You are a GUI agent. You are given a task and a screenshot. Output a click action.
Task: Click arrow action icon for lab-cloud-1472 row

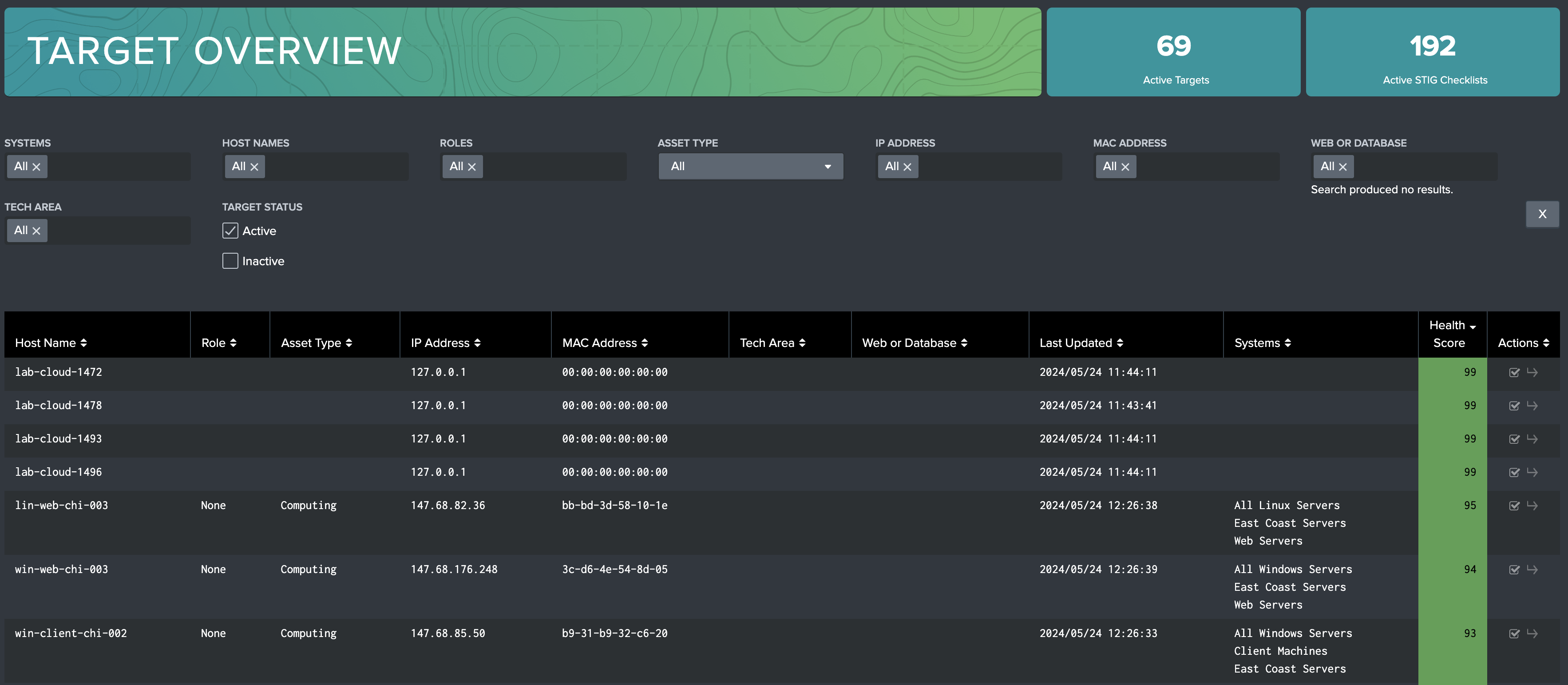click(1532, 372)
